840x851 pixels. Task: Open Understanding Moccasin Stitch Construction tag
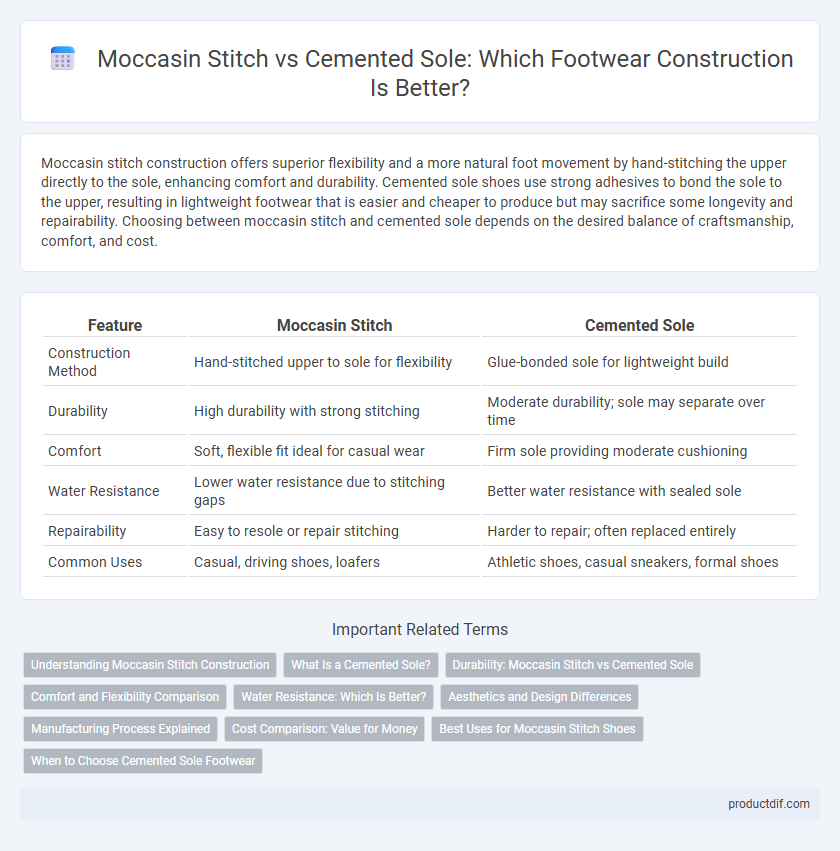click(x=150, y=665)
